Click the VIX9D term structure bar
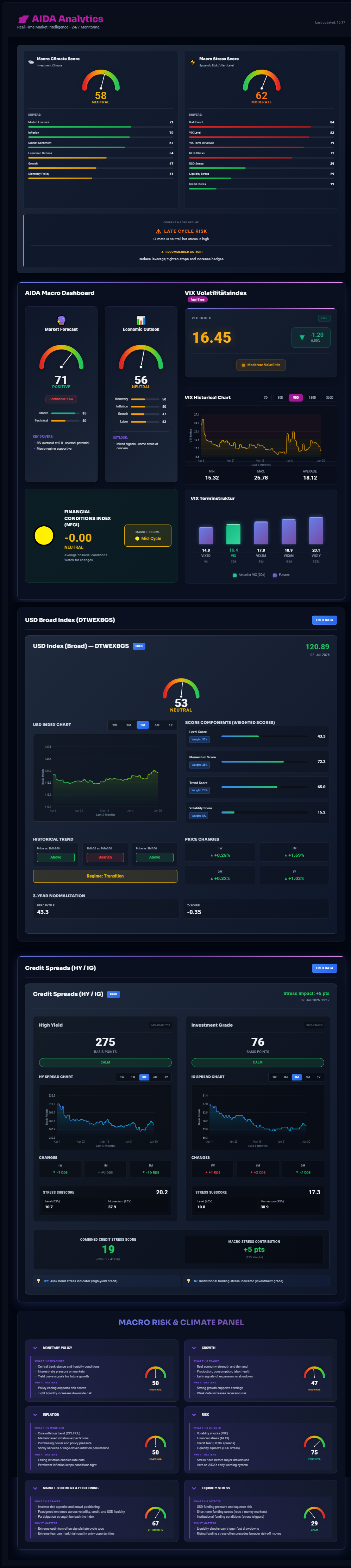This screenshot has height=1568, width=351. [x=206, y=535]
